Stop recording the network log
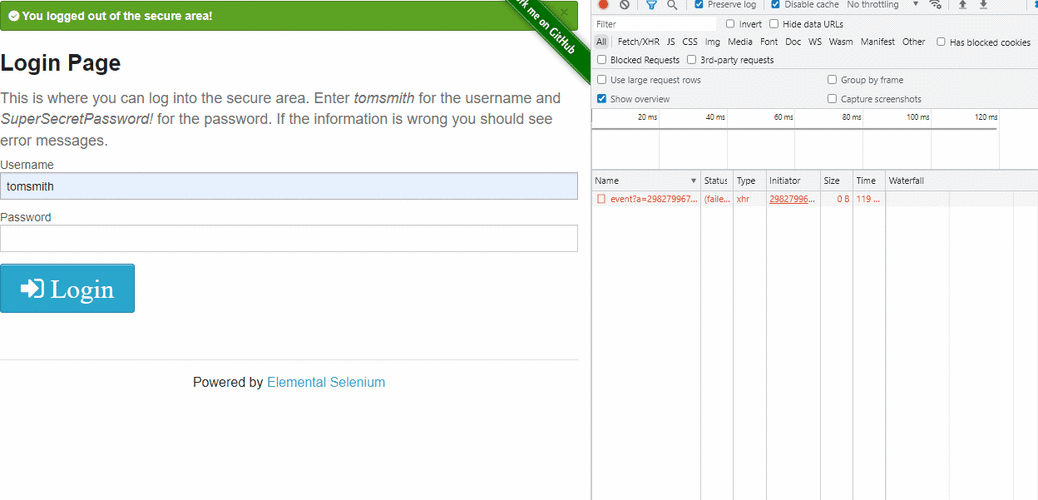This screenshot has height=500, width=1038. (x=603, y=5)
